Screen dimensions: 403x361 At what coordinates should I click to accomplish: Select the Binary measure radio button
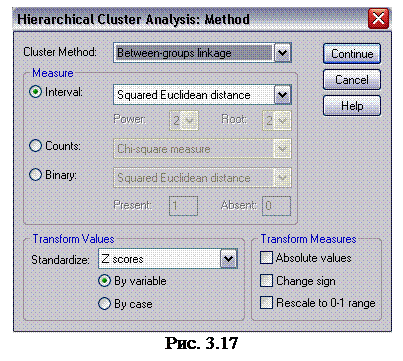[x=35, y=175]
